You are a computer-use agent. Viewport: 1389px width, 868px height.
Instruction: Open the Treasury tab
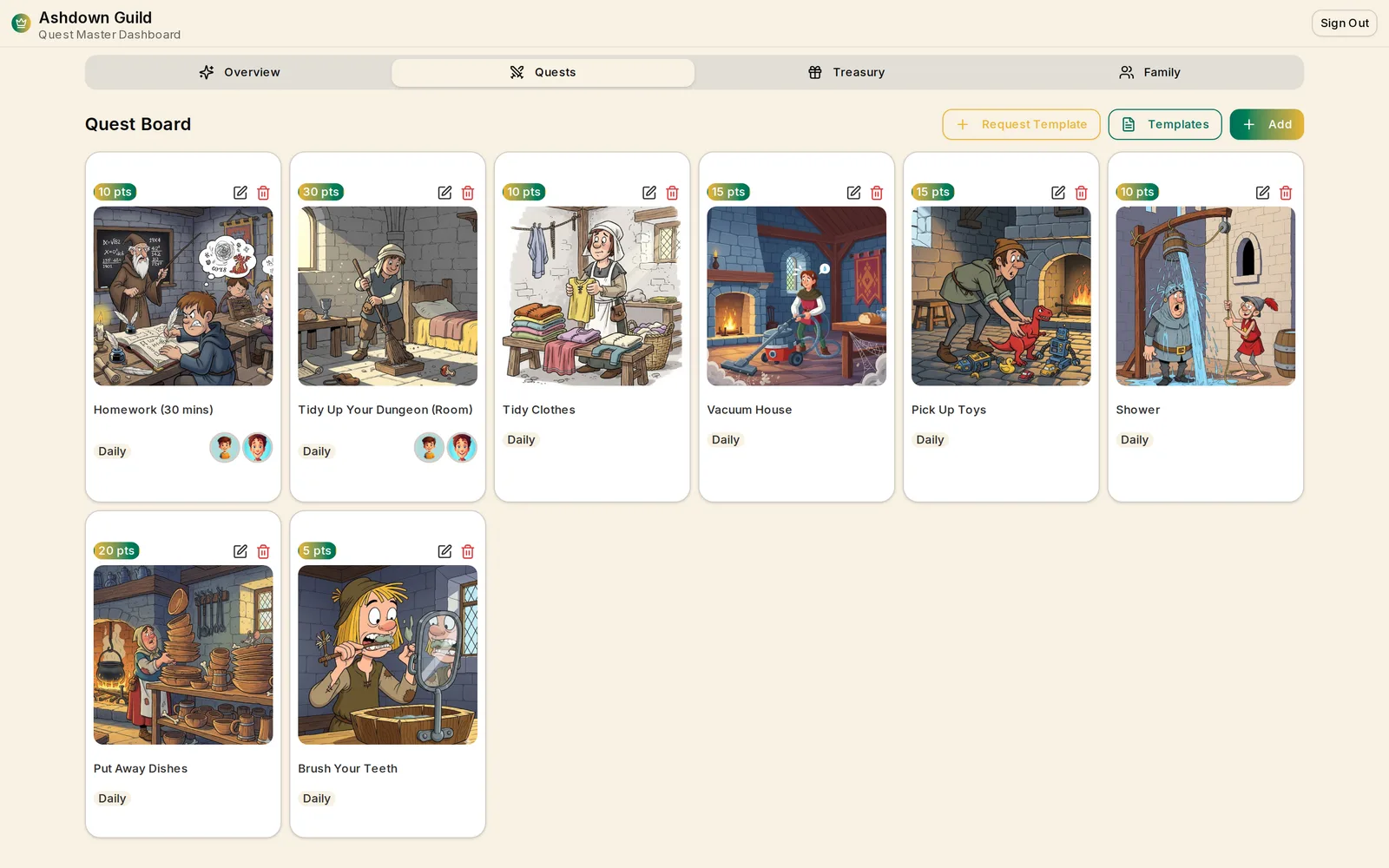pos(846,72)
